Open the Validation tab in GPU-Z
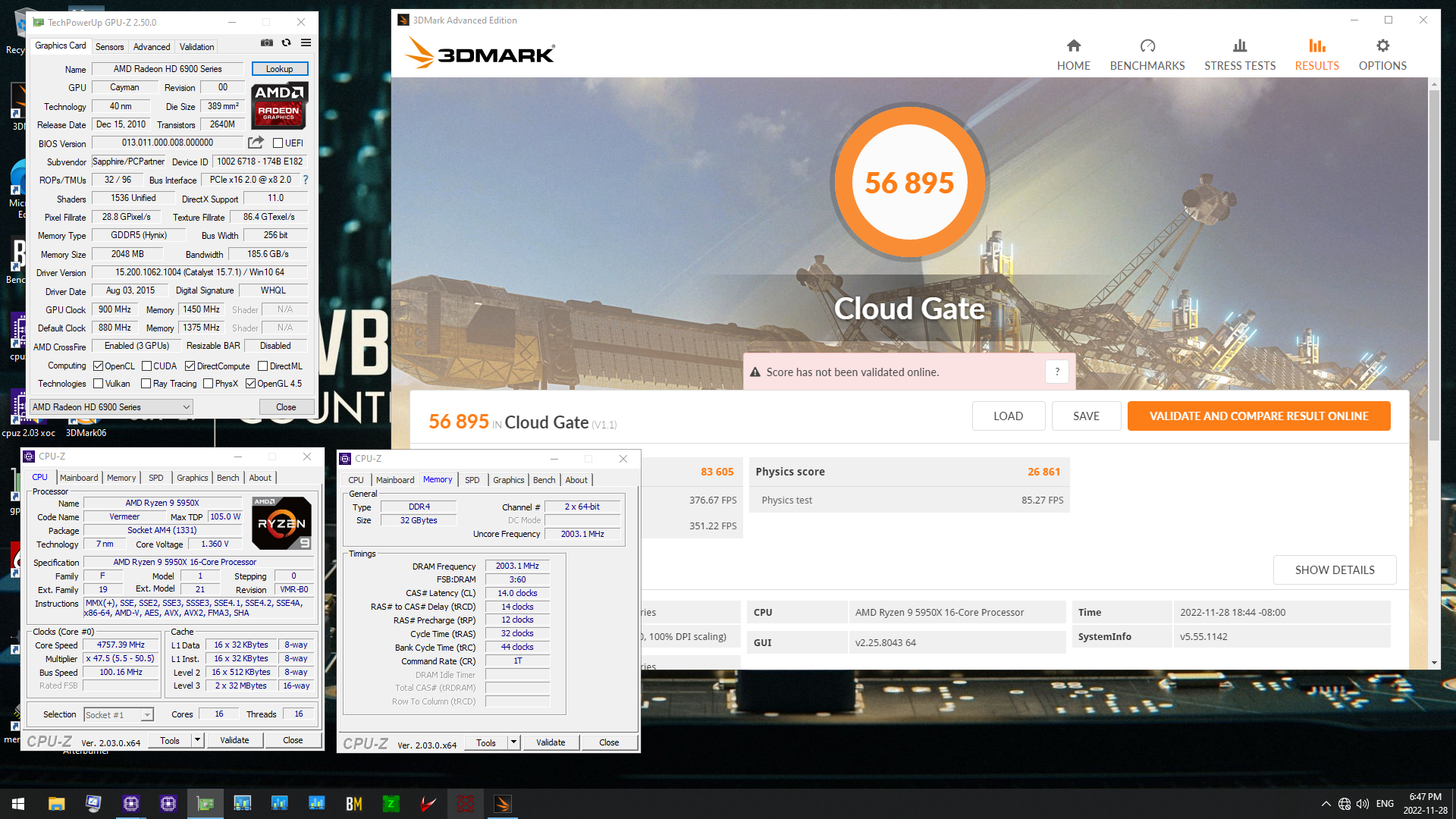The width and height of the screenshot is (1456, 819). (x=196, y=47)
